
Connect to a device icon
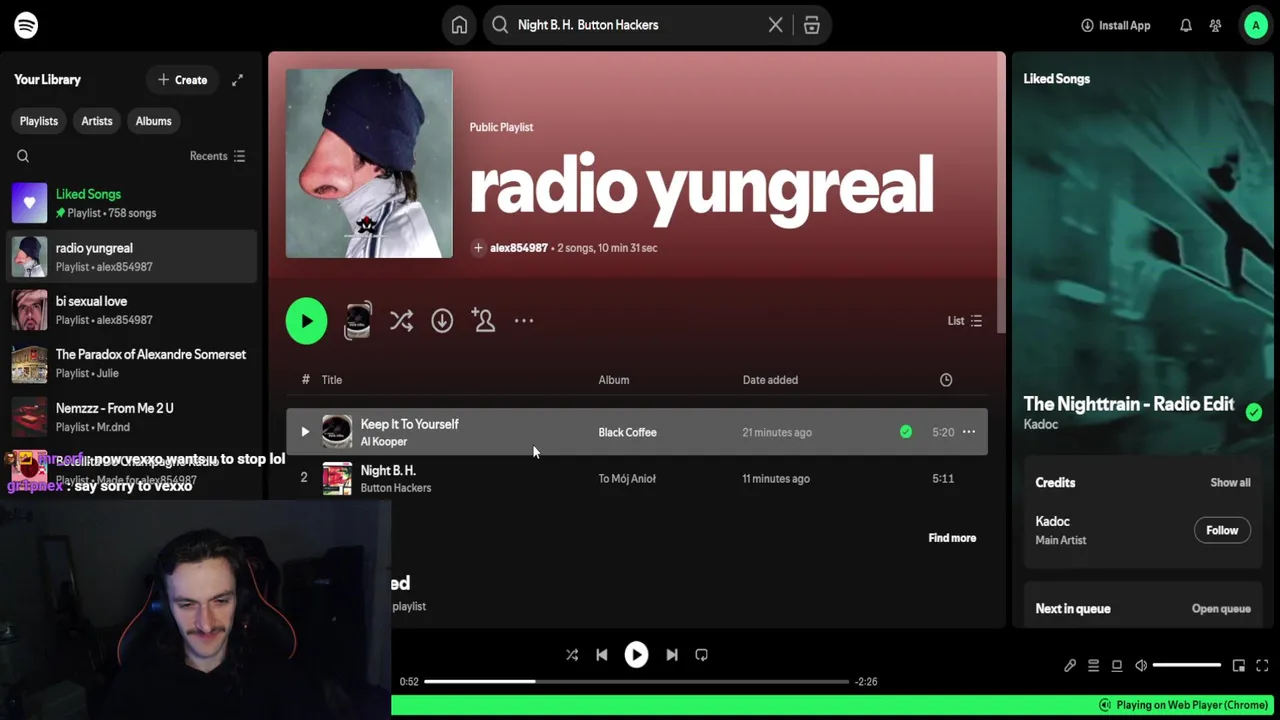1117,666
